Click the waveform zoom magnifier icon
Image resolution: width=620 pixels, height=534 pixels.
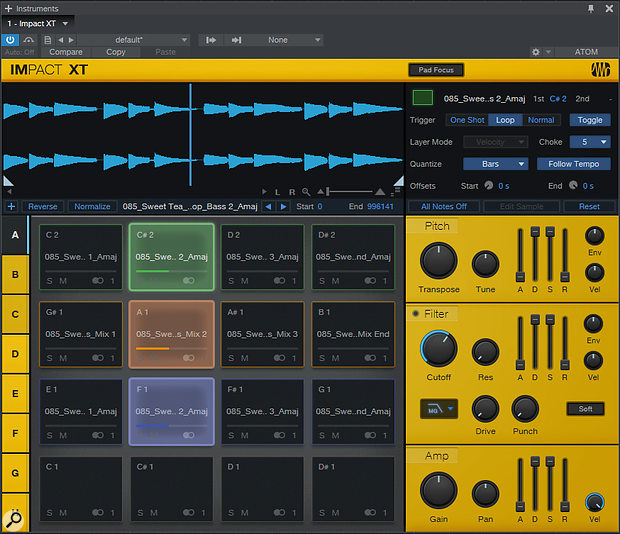click(306, 192)
